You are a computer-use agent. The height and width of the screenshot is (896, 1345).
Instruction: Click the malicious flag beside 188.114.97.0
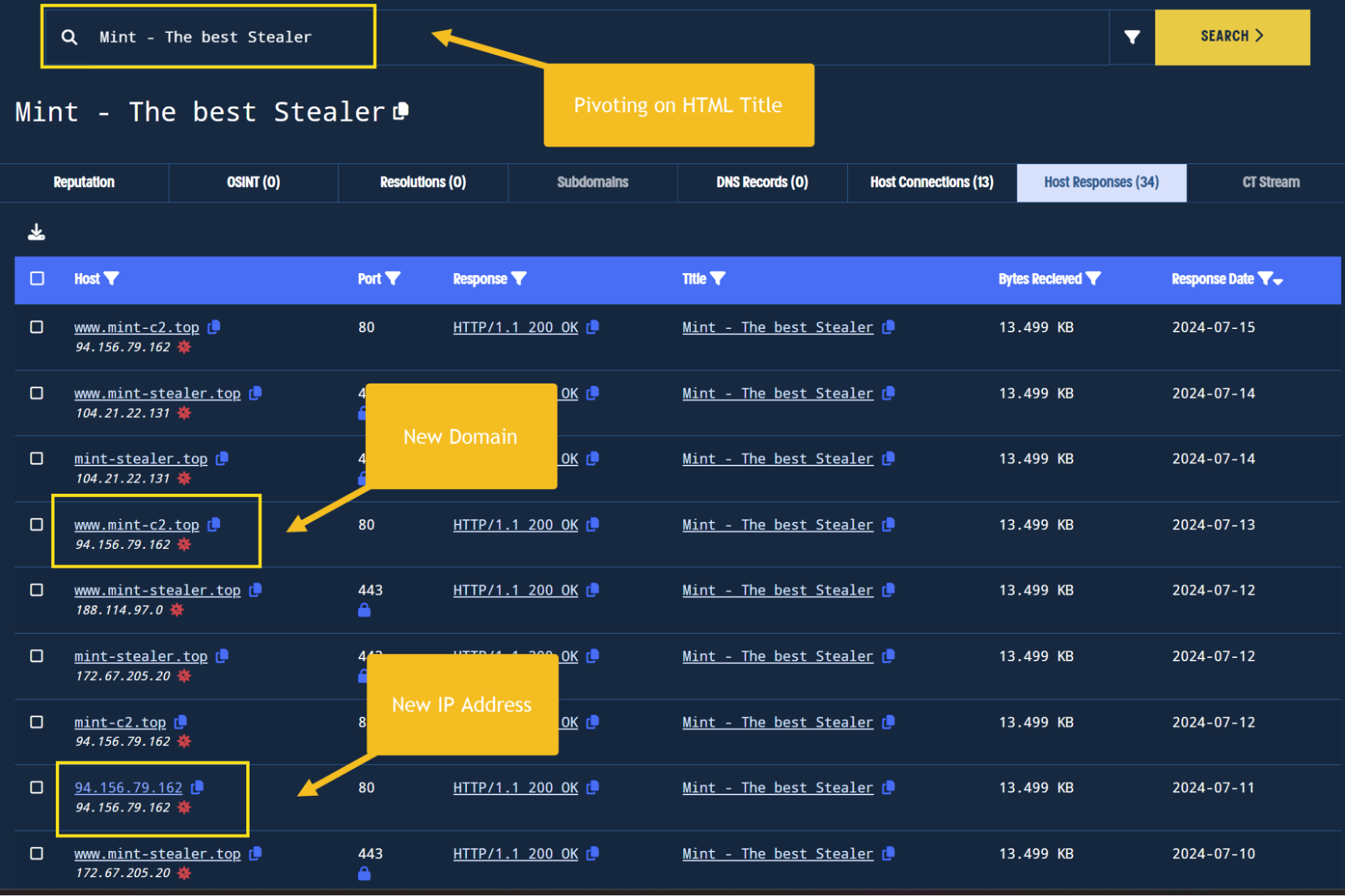point(177,610)
